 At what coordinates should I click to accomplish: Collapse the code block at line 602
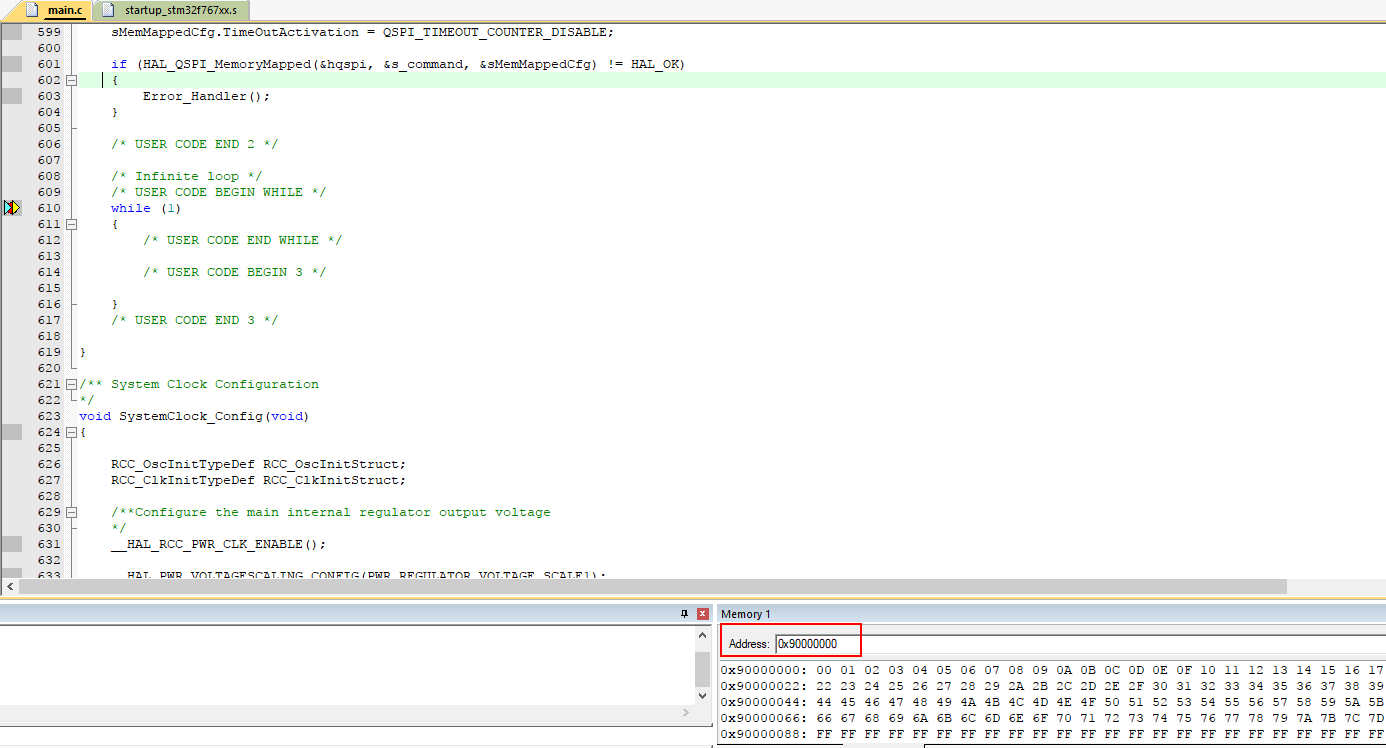(71, 80)
